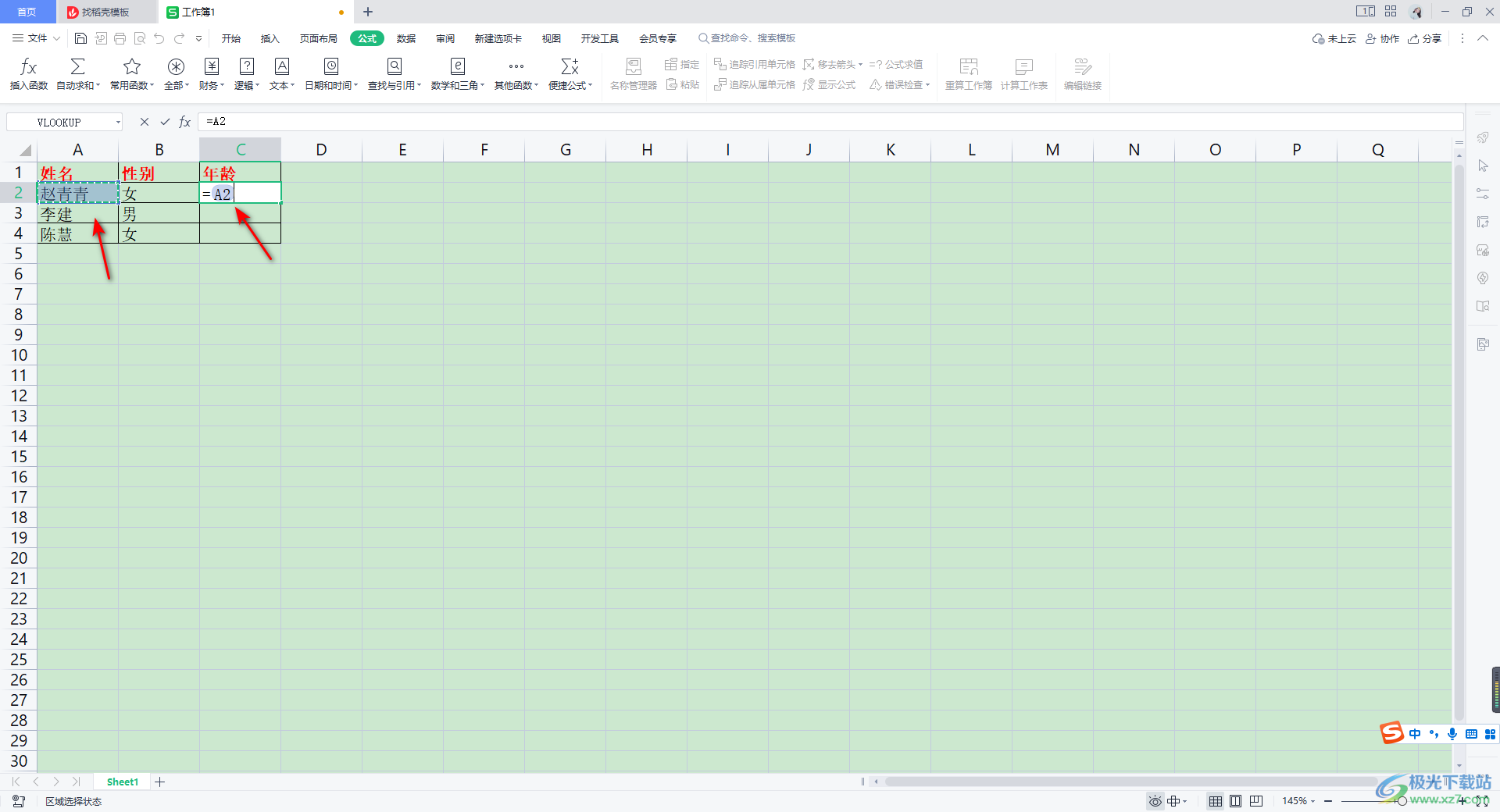Click Evaluate Formula (公式求值)

pos(896,64)
